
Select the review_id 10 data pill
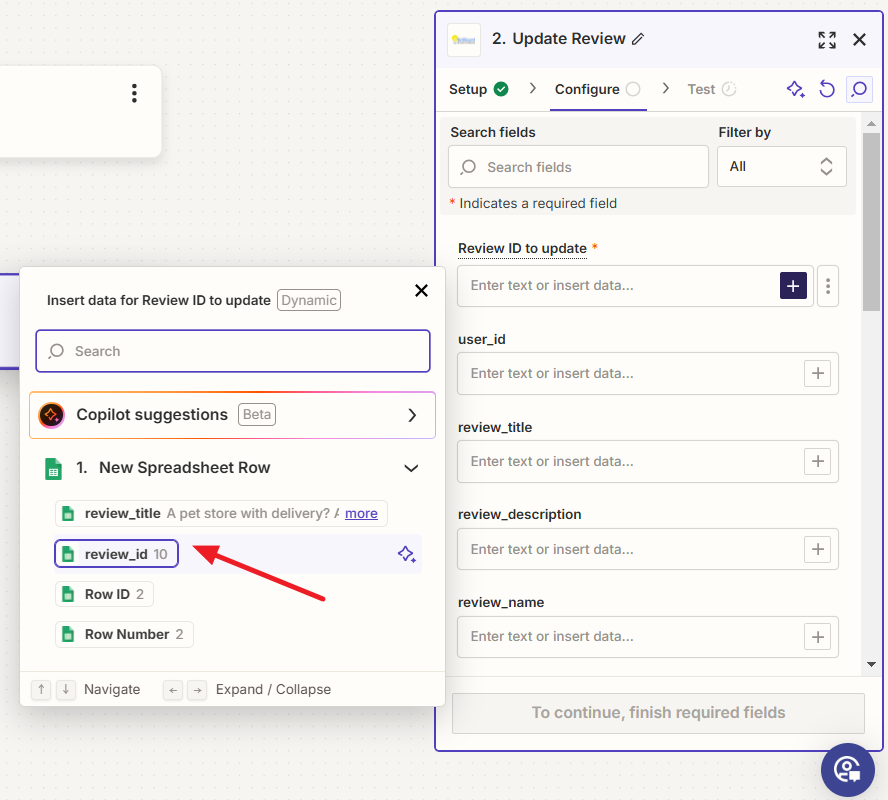(116, 554)
